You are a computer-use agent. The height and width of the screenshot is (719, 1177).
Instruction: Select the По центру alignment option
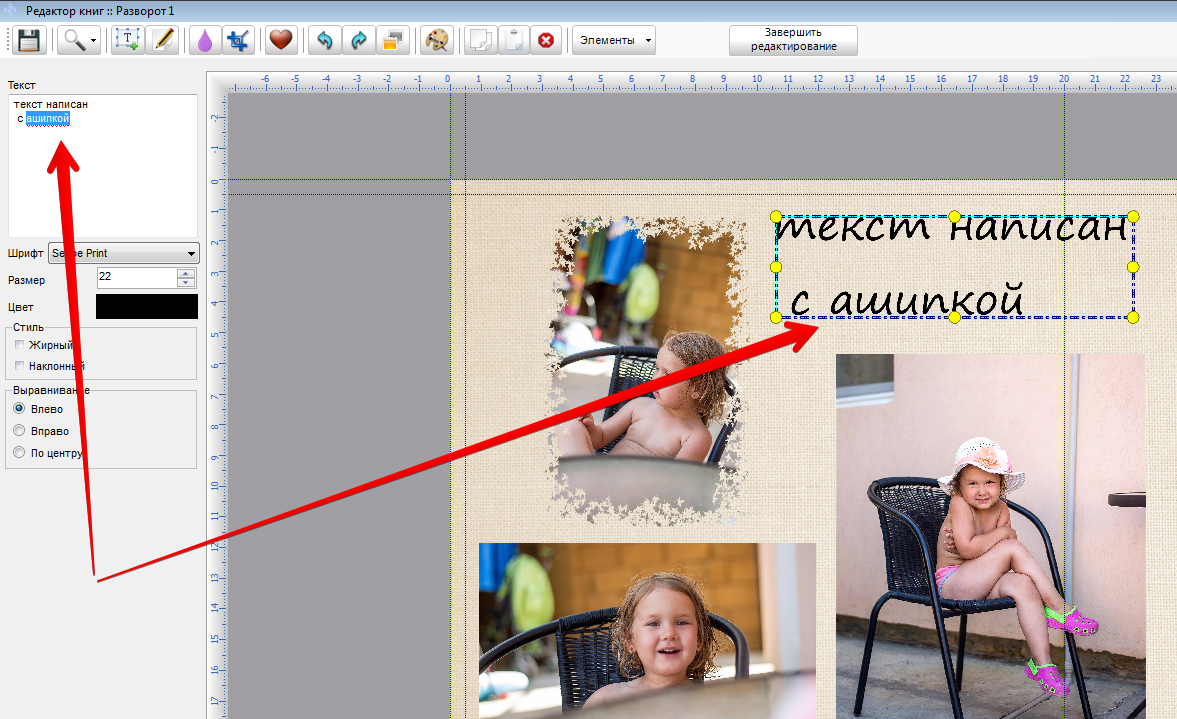(x=19, y=453)
